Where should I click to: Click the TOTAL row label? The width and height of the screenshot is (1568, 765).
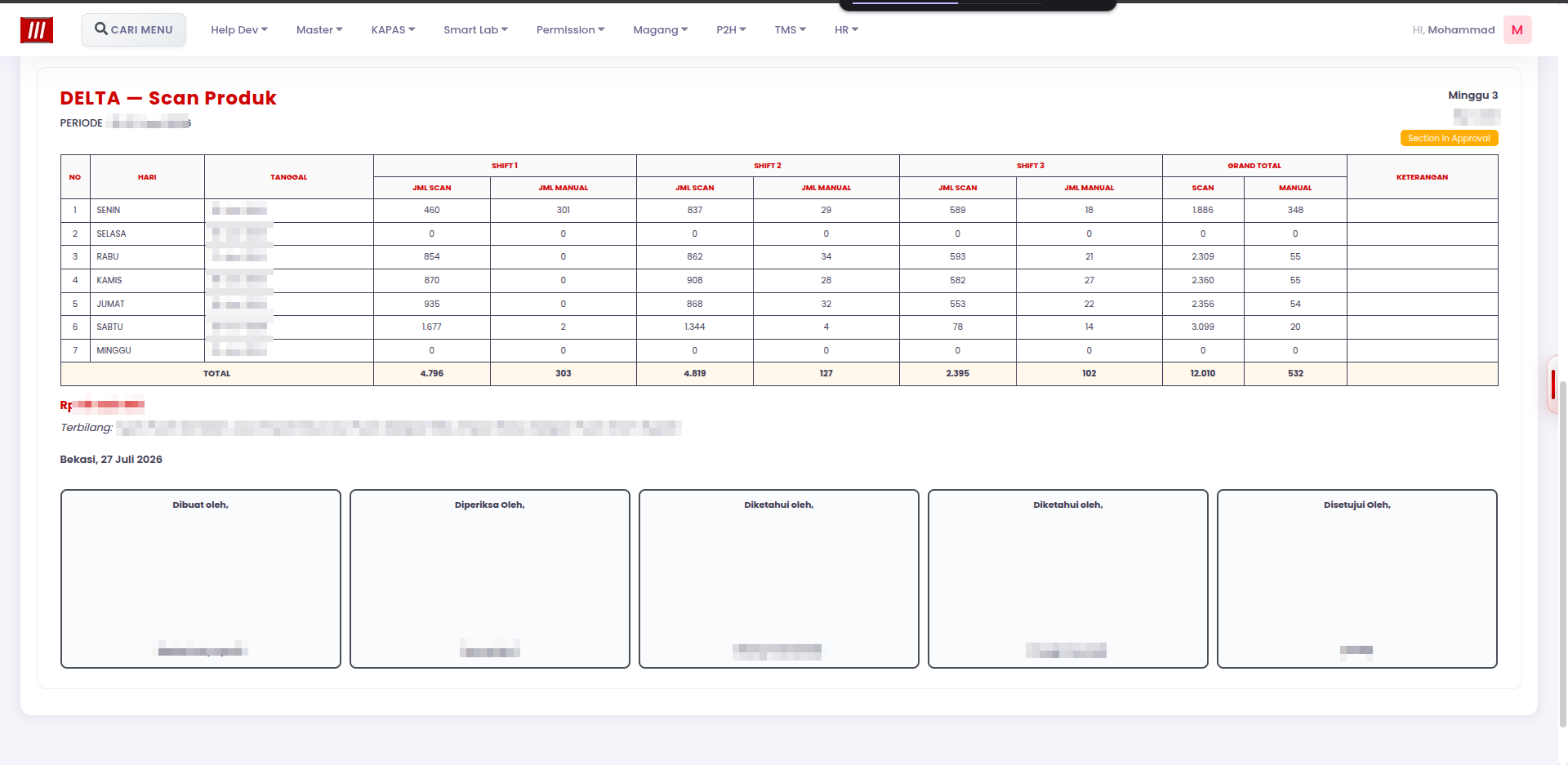pos(217,373)
